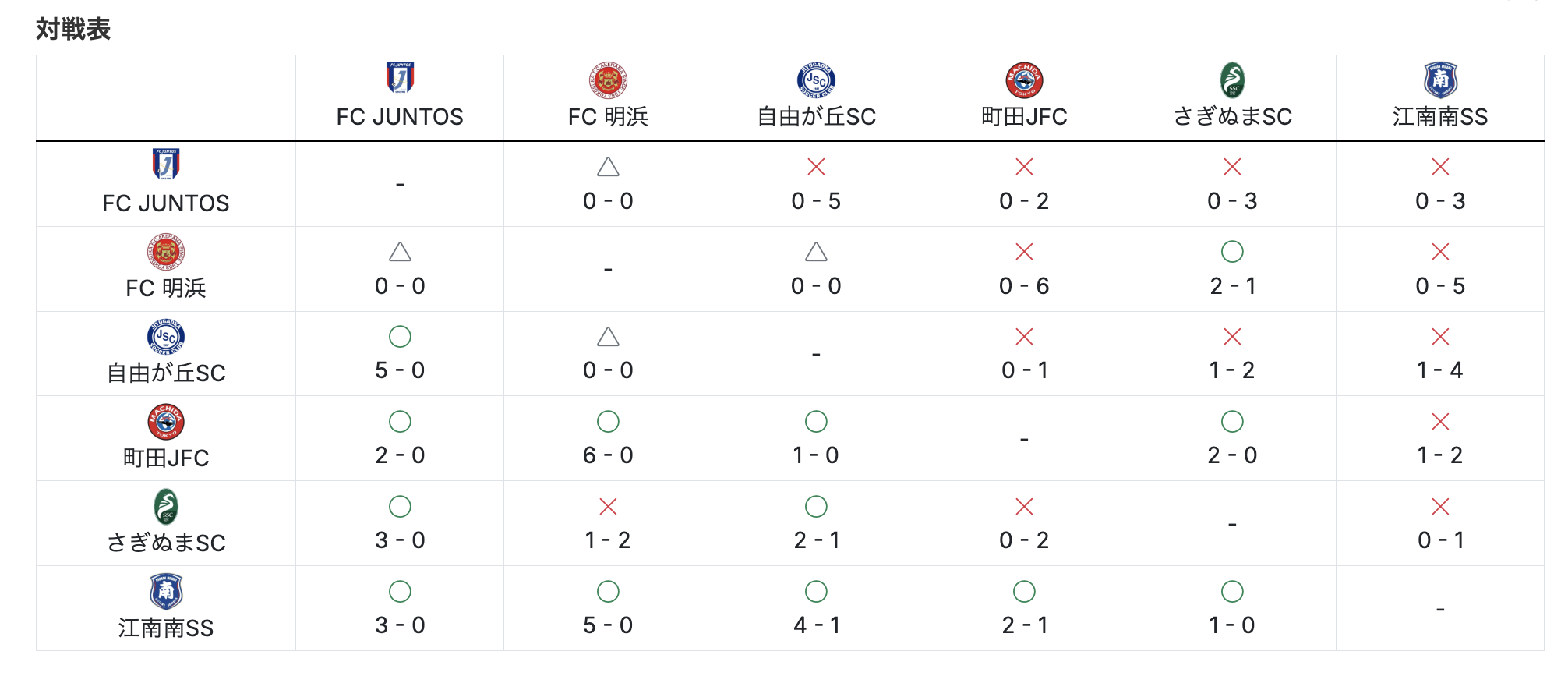
Task: Click the 6 - 0 result of 町田JFC vs FC 明浜
Action: [x=608, y=455]
